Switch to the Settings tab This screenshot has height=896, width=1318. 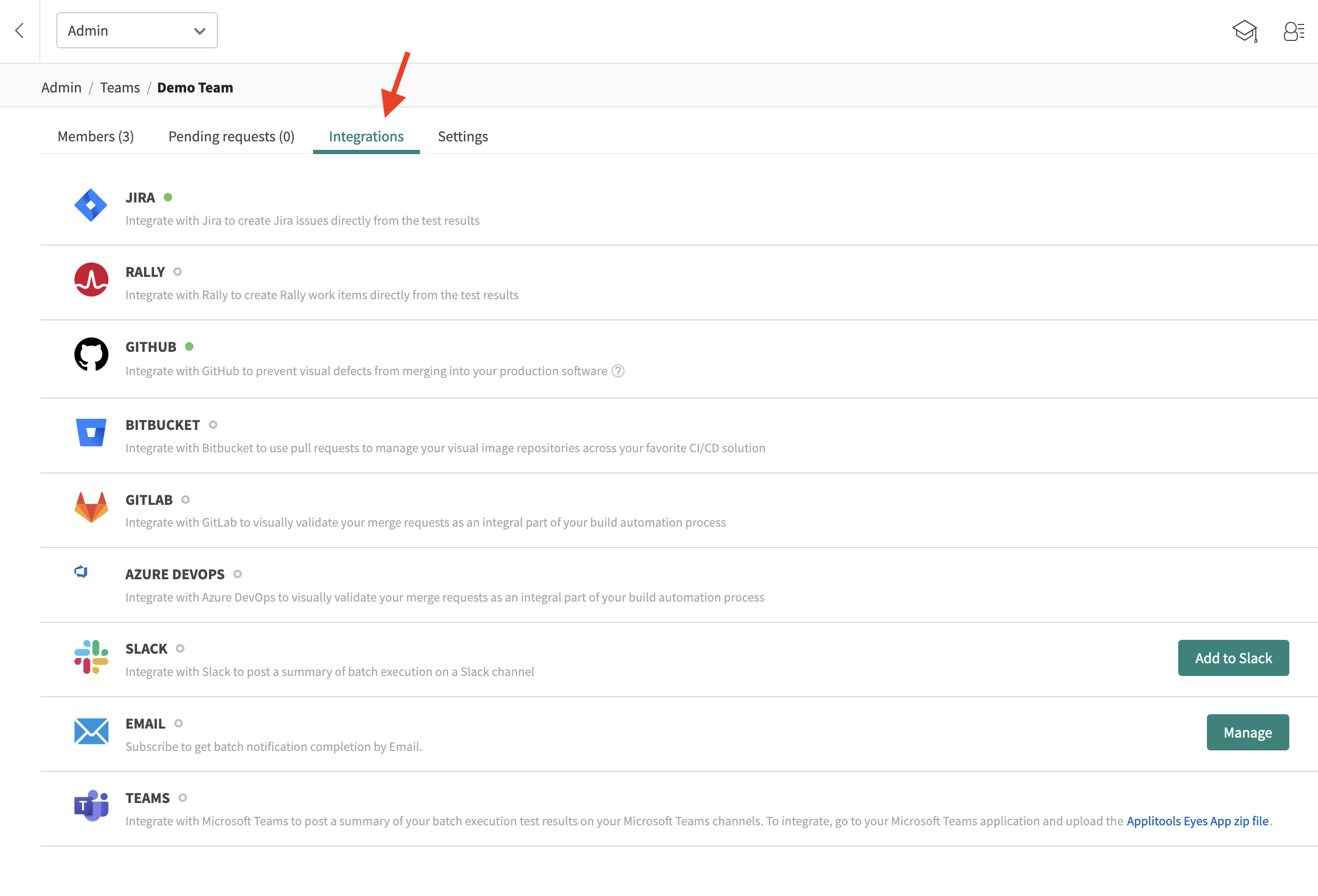[x=462, y=136]
